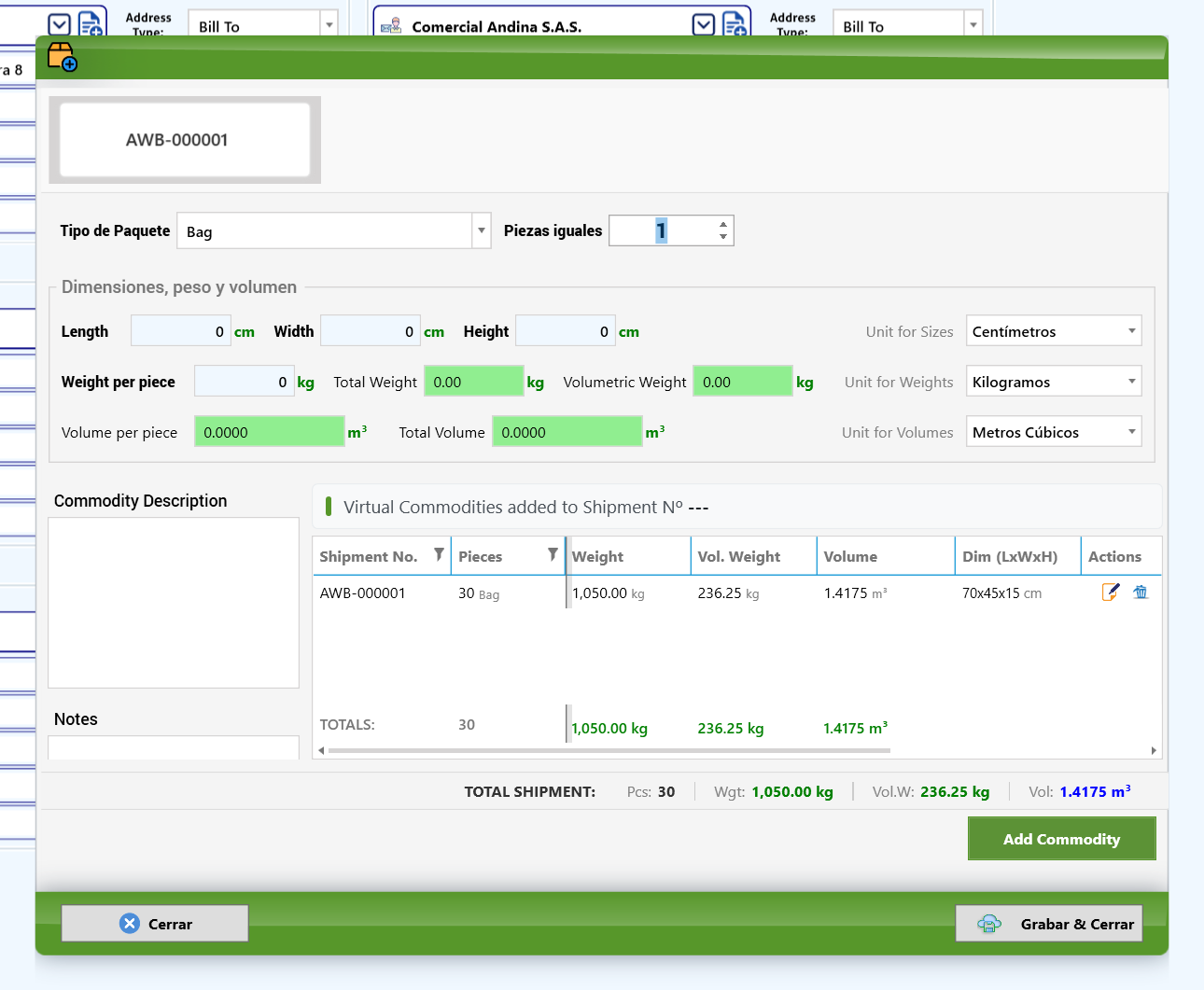Click inside the Notes box
The width and height of the screenshot is (1204, 990).
coord(174,748)
